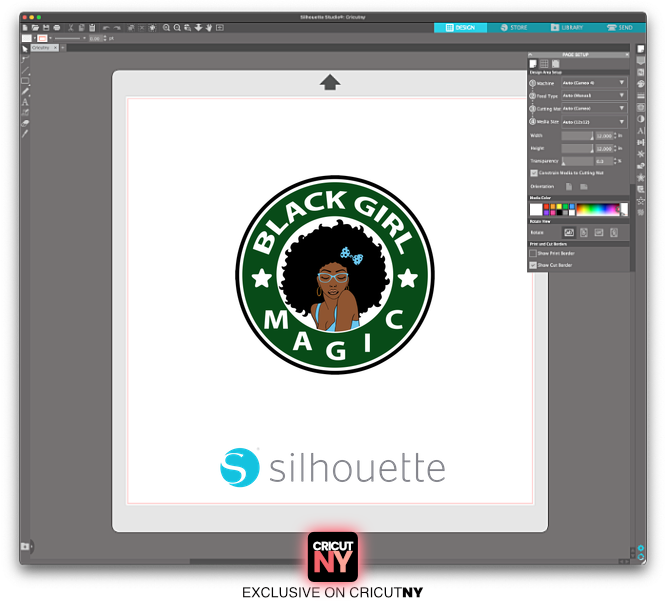Click the Black Girl Magic logo on canvas
Screen dimensions: 665x604
[x=335, y=274]
